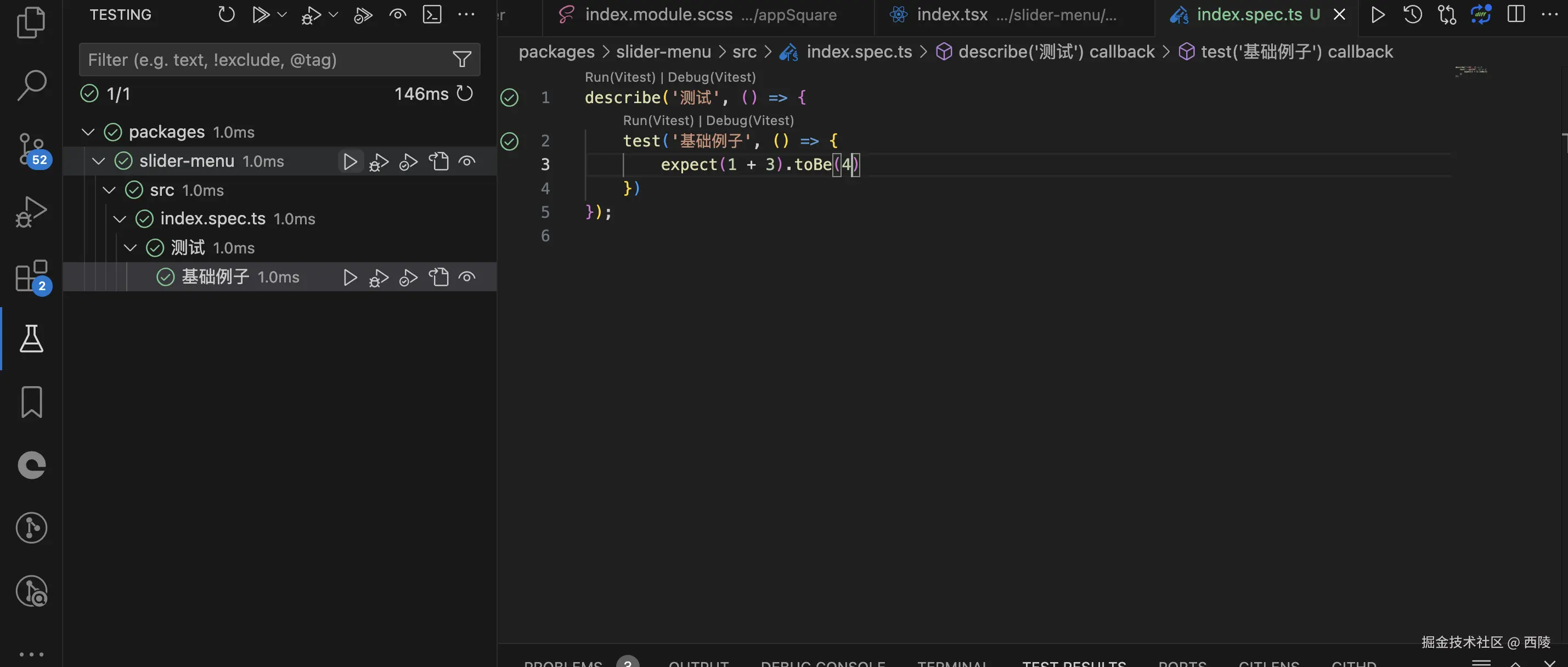Debug the 基础例子 test from its row
This screenshot has width=1568, height=667.
[x=379, y=278]
